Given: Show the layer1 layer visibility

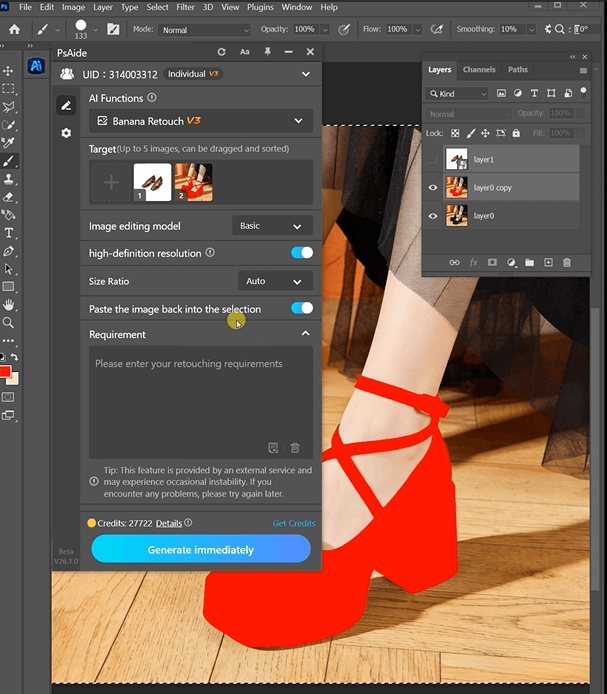Looking at the screenshot, I should 433,159.
